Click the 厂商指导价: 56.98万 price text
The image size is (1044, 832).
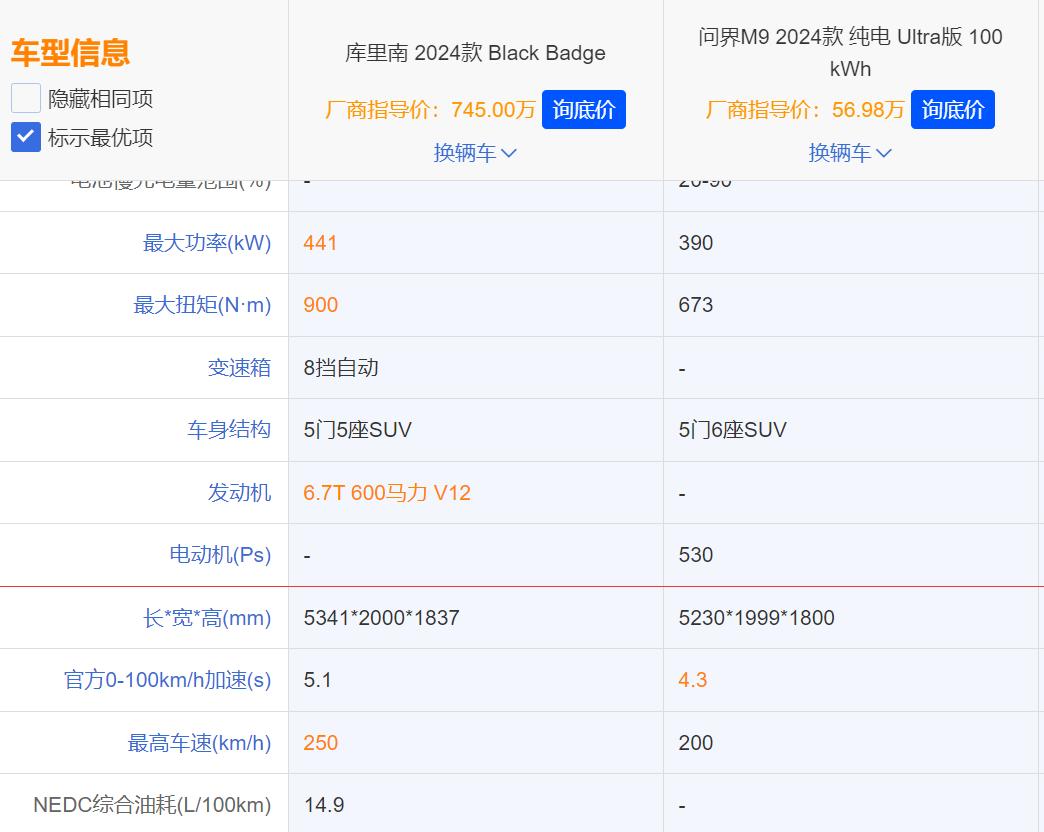[805, 109]
